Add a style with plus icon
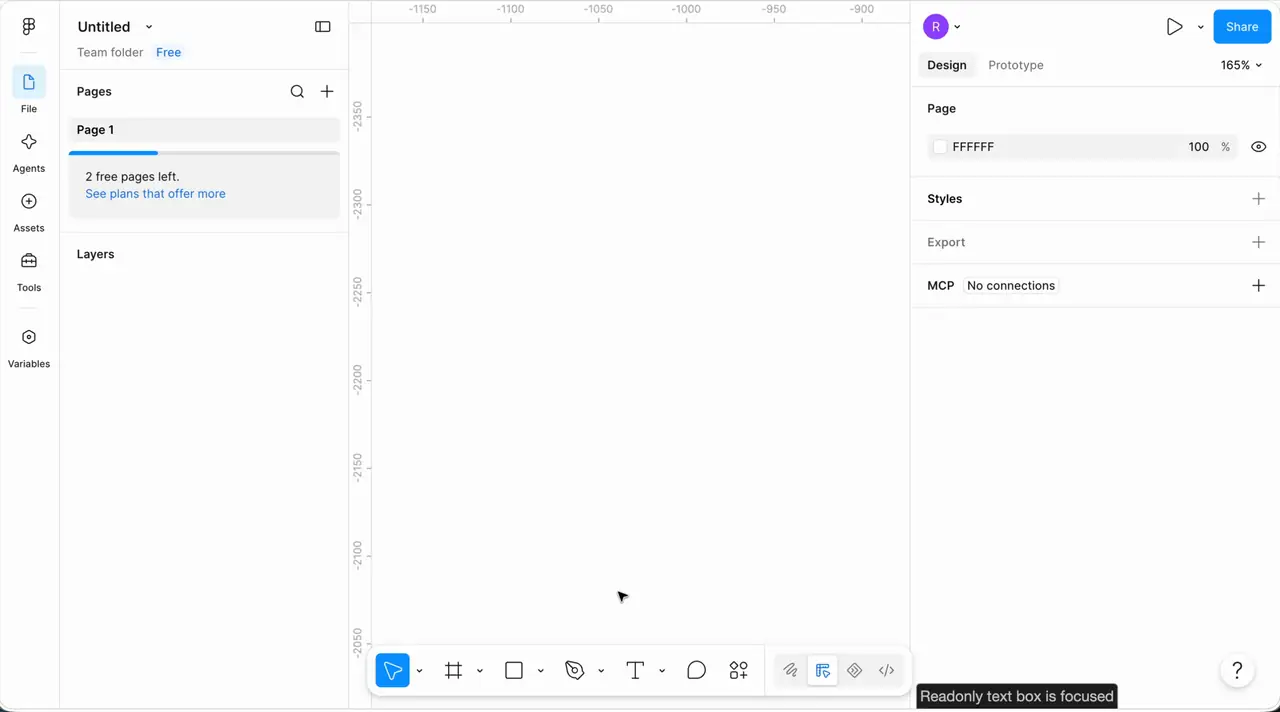Viewport: 1280px width, 712px height. pyautogui.click(x=1259, y=199)
